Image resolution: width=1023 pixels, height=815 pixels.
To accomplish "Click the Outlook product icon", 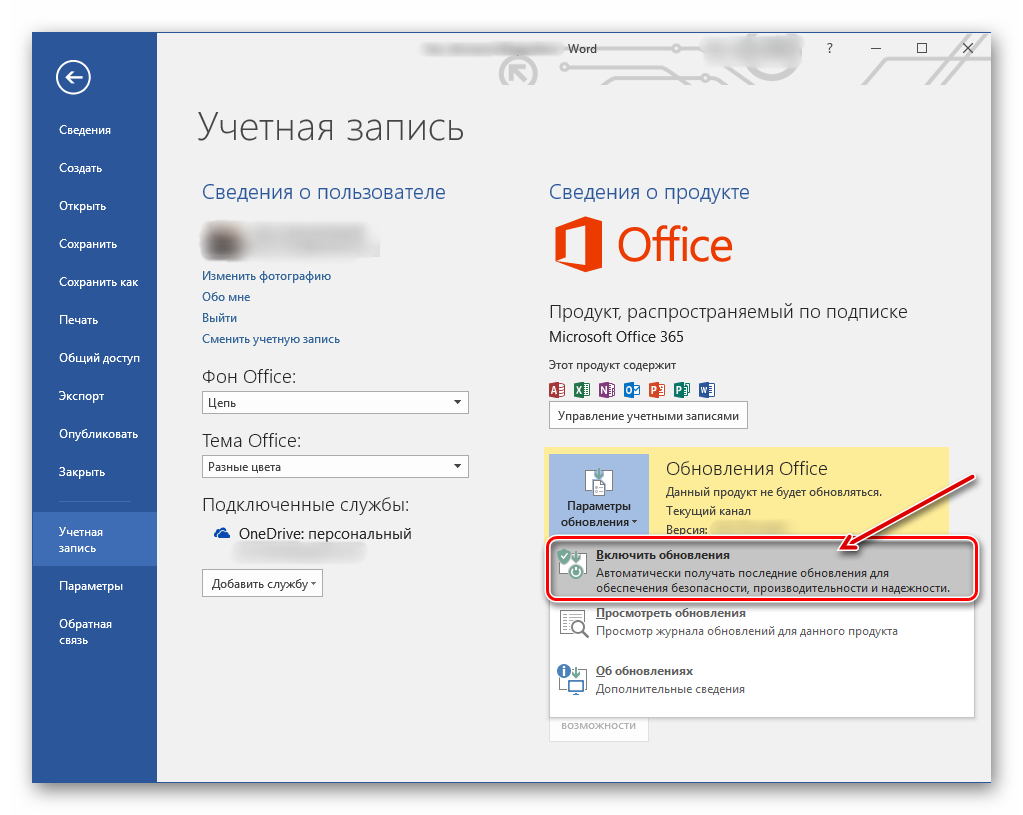I will point(632,390).
